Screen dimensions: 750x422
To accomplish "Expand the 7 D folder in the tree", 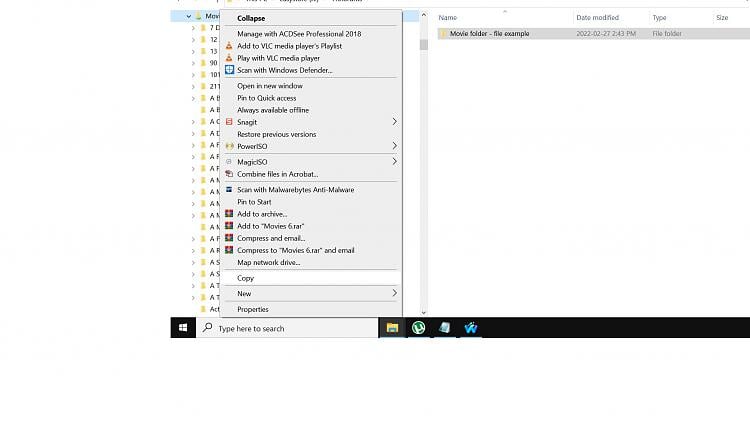I will [x=193, y=28].
